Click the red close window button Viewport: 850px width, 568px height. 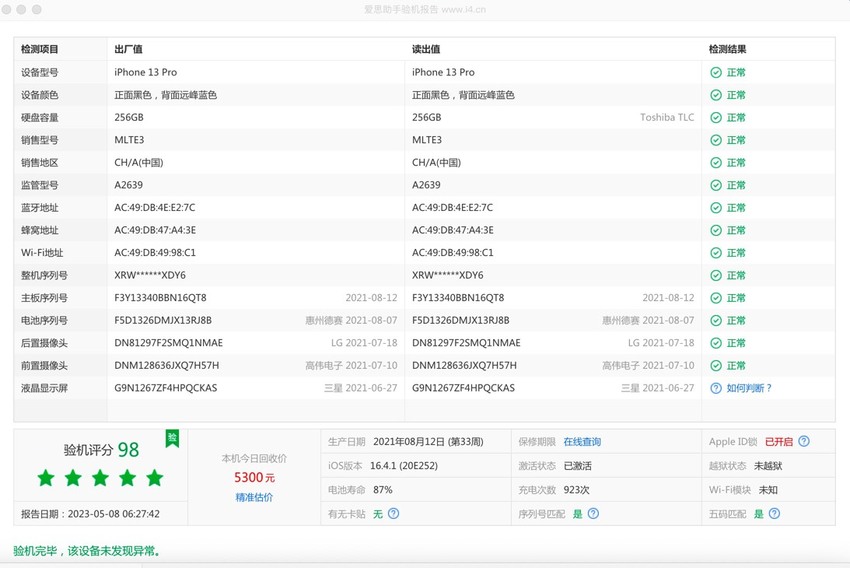pos(6,9)
